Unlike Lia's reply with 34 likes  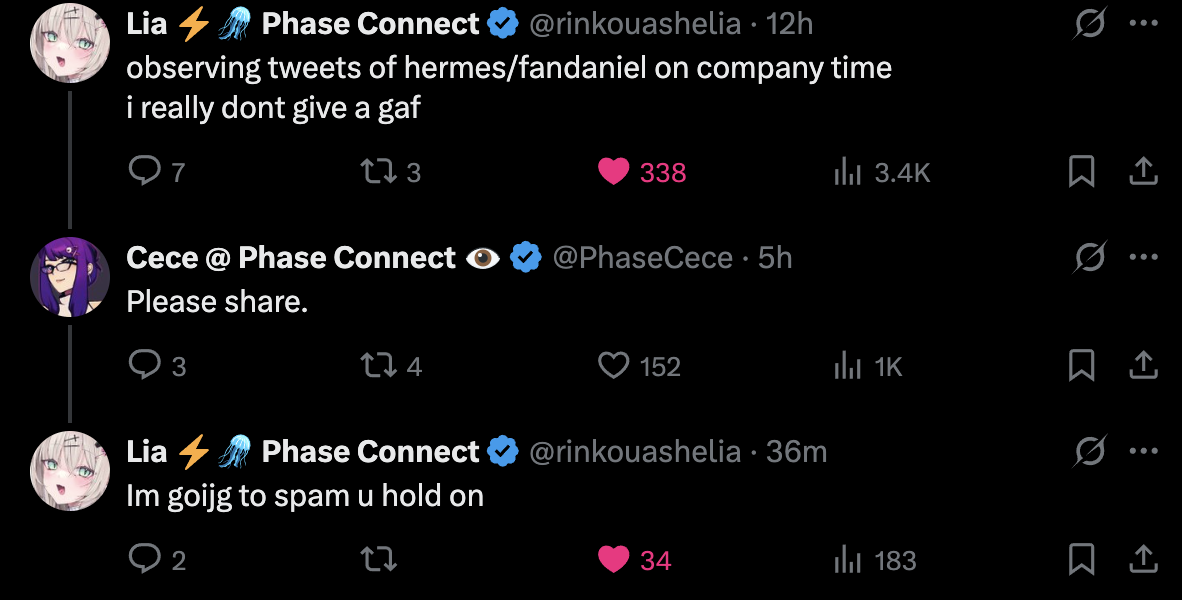coord(613,560)
